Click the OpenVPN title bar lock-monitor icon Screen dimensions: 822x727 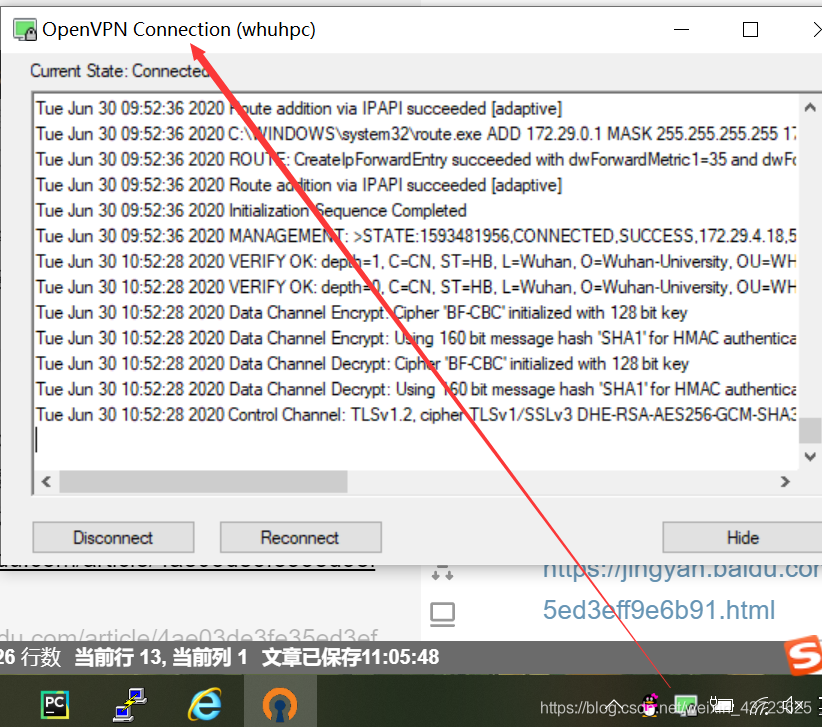pyautogui.click(x=25, y=29)
